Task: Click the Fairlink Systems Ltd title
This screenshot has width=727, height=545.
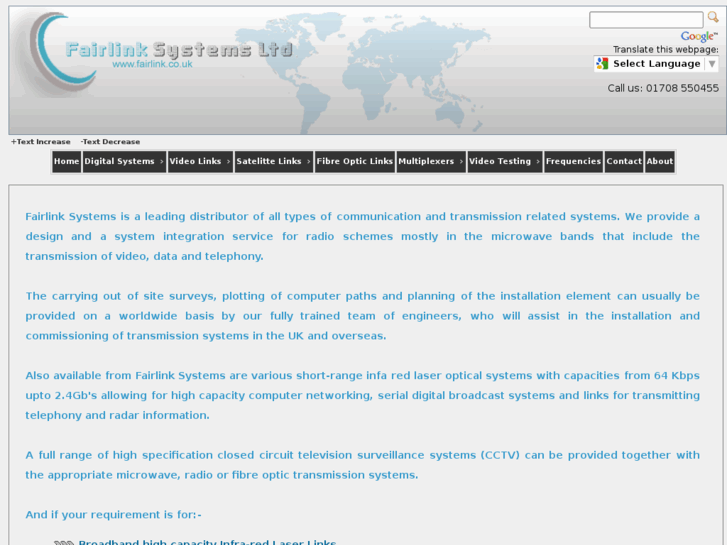Action: 179,50
